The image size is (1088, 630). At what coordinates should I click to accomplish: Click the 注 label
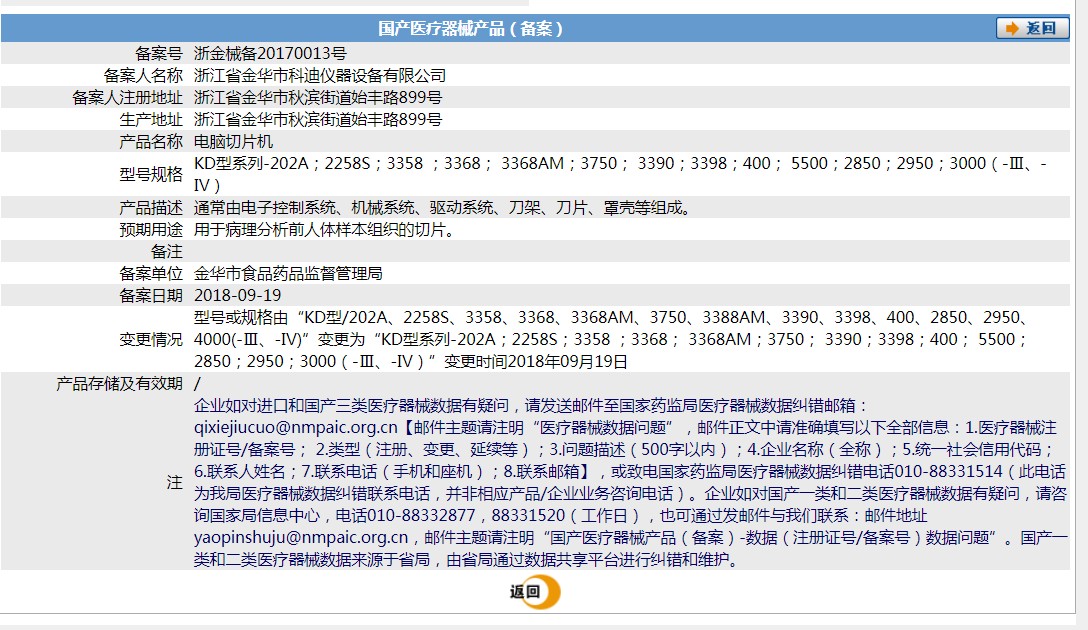click(x=175, y=482)
